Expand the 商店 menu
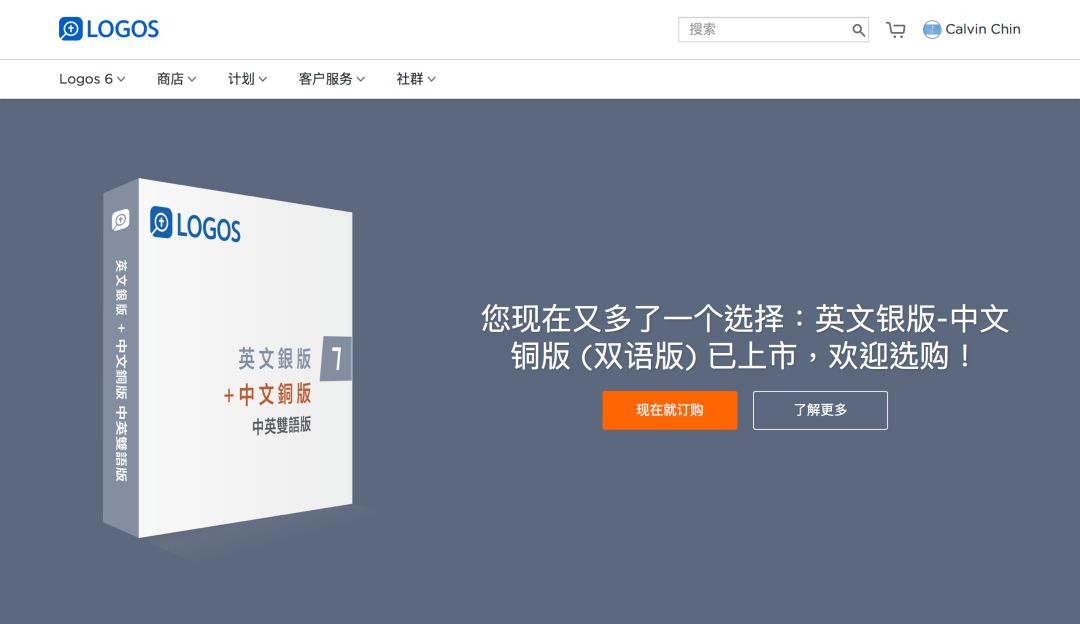The height and width of the screenshot is (624, 1080). point(176,79)
